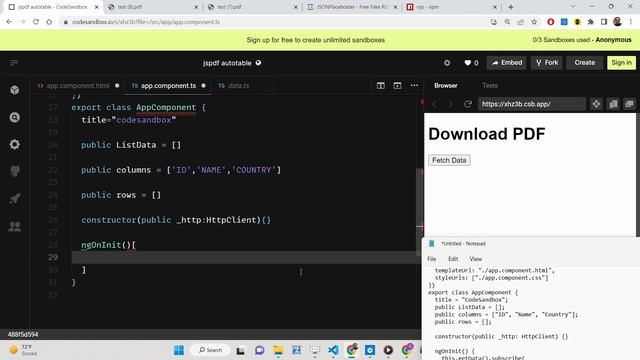Go forward in the preview browser

coord(451,104)
